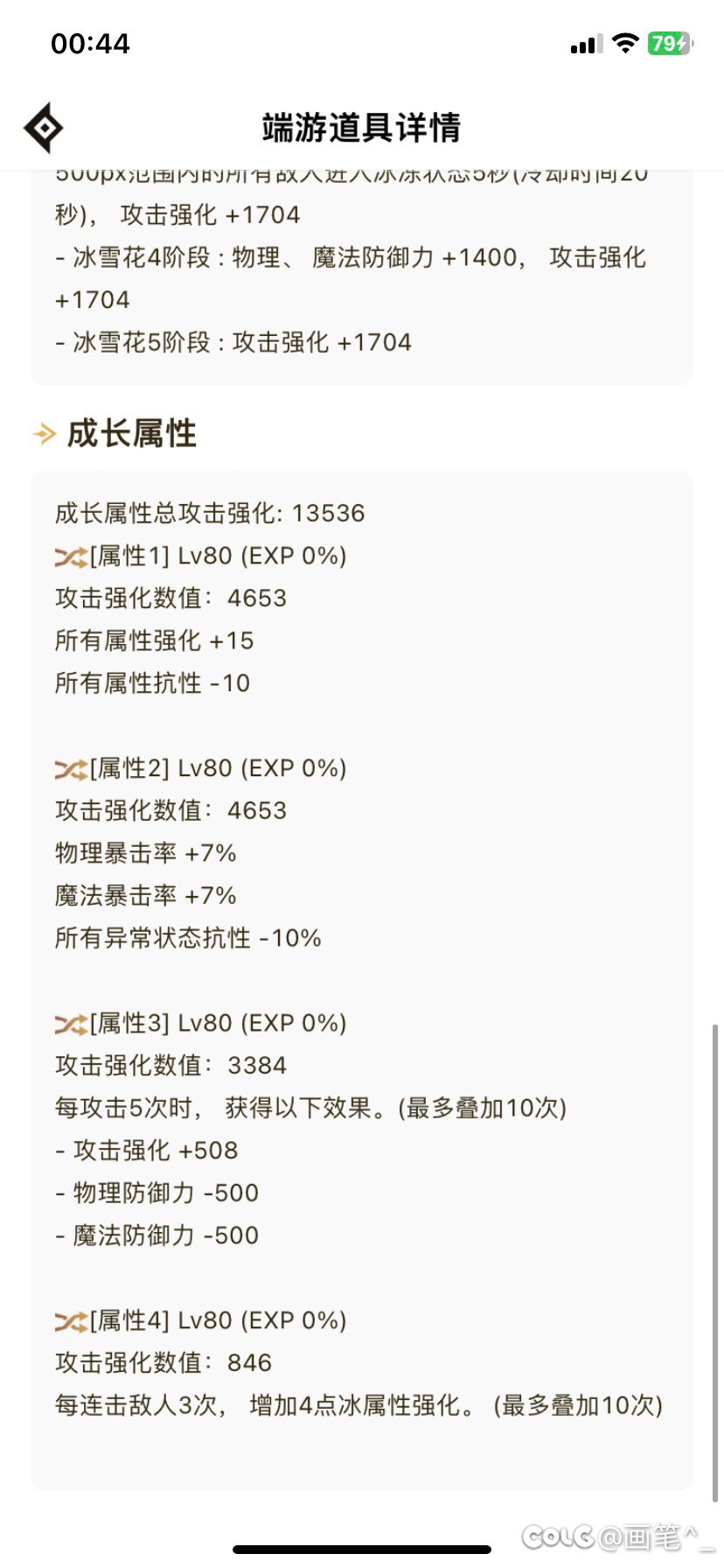Click the shuffle icon beside 属性2
This screenshot has width=724, height=1568.
point(71,769)
